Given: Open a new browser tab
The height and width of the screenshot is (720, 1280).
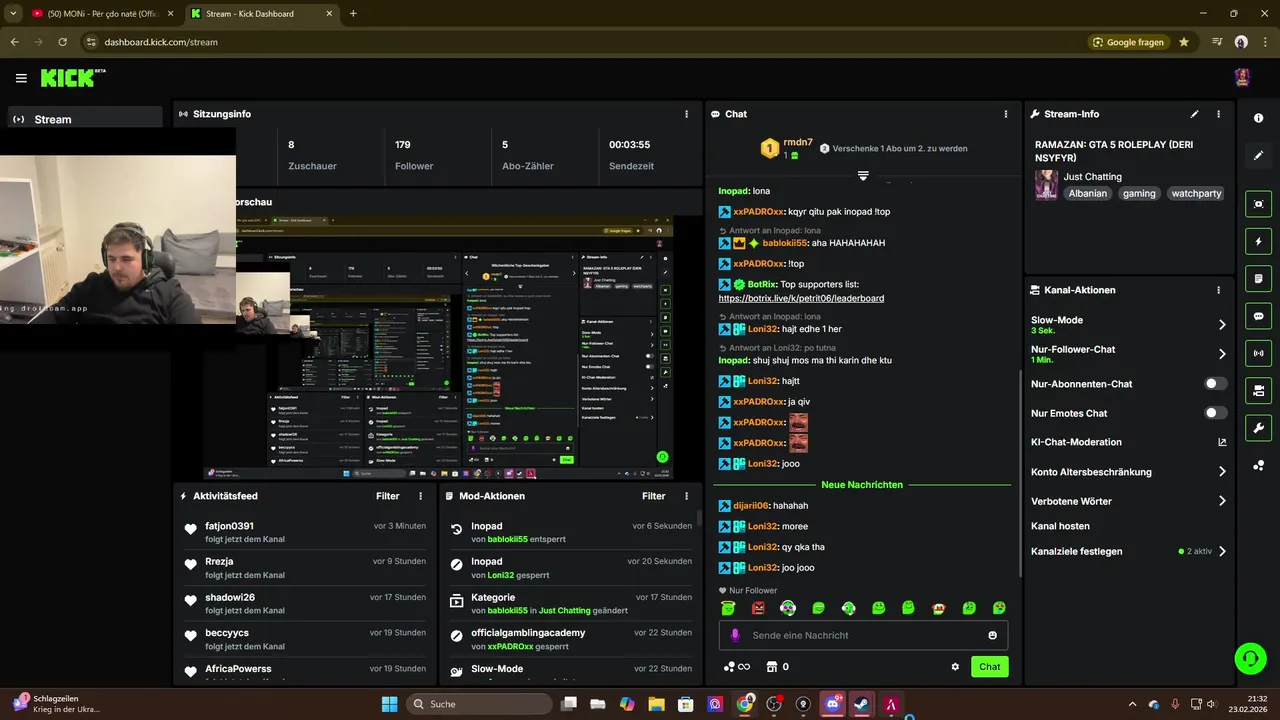Looking at the screenshot, I should coord(353,14).
